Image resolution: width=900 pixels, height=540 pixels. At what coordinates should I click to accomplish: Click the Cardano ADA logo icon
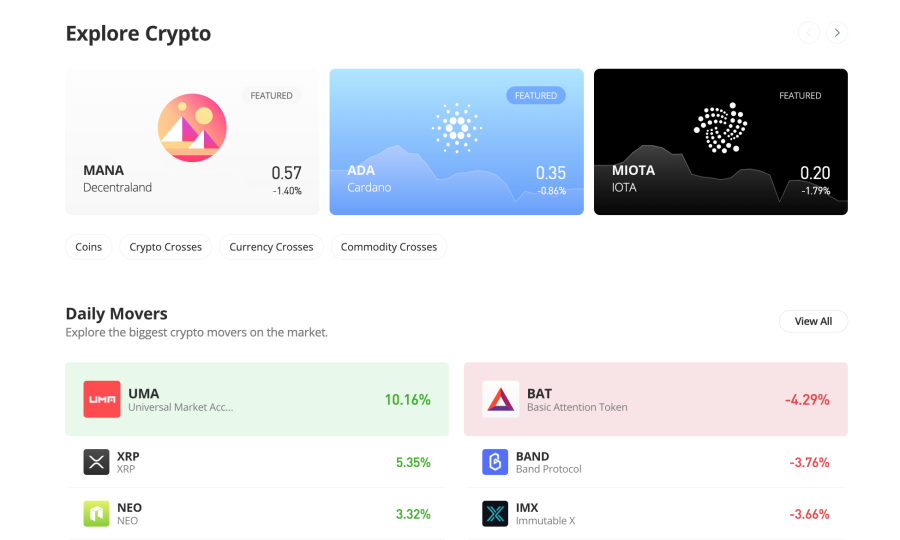[457, 128]
